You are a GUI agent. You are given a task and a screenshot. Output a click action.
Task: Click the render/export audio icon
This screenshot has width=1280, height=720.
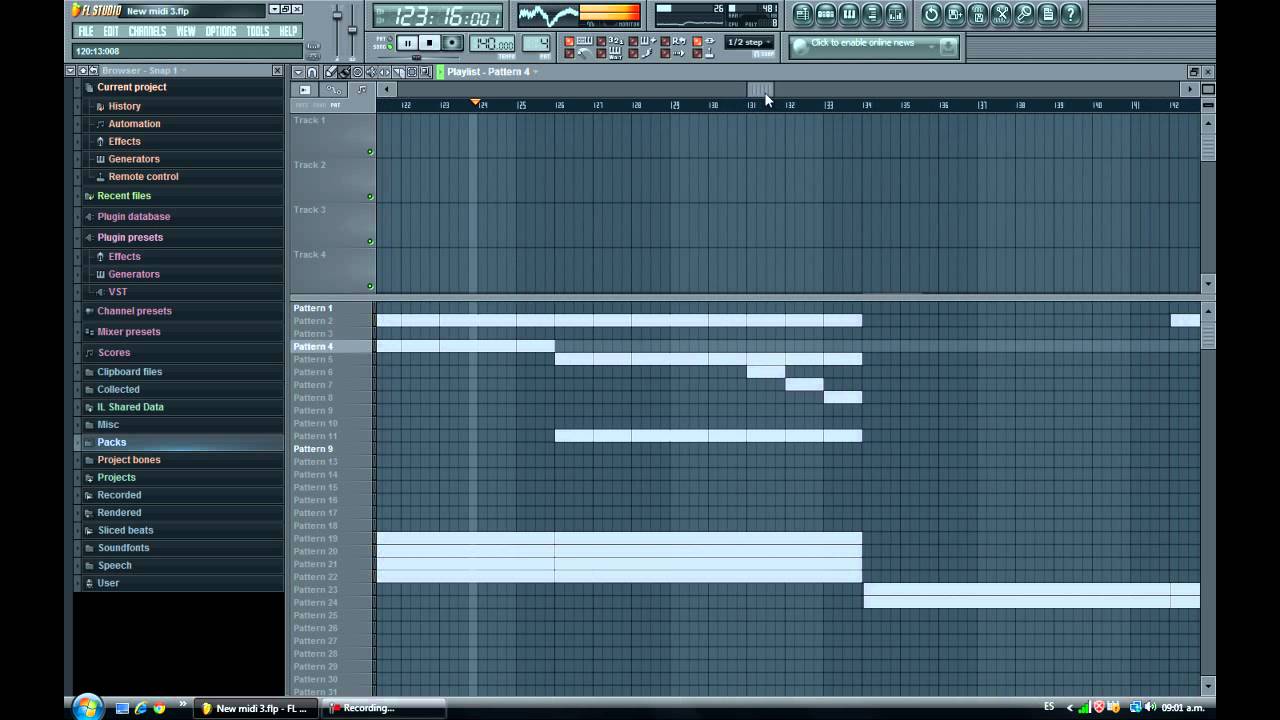tap(978, 14)
